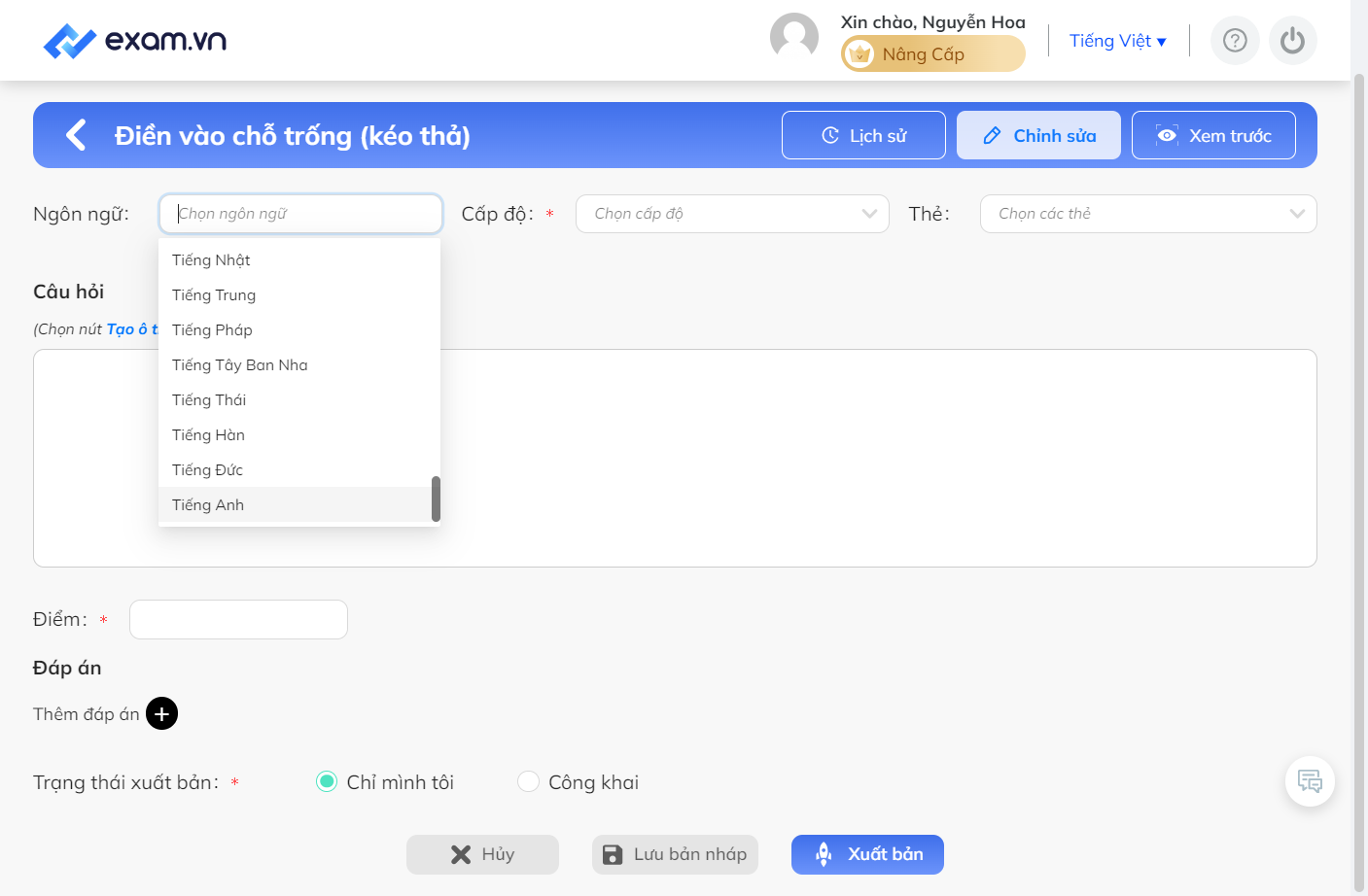Image resolution: width=1368 pixels, height=896 pixels.
Task: Choose 'Tiếng Hàn' from language list
Action: point(299,435)
